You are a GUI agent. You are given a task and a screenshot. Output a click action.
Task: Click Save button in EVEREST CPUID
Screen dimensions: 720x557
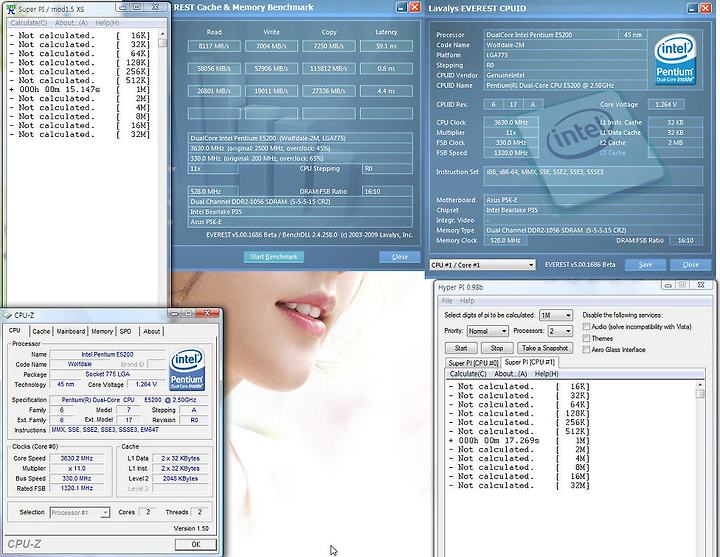(645, 264)
